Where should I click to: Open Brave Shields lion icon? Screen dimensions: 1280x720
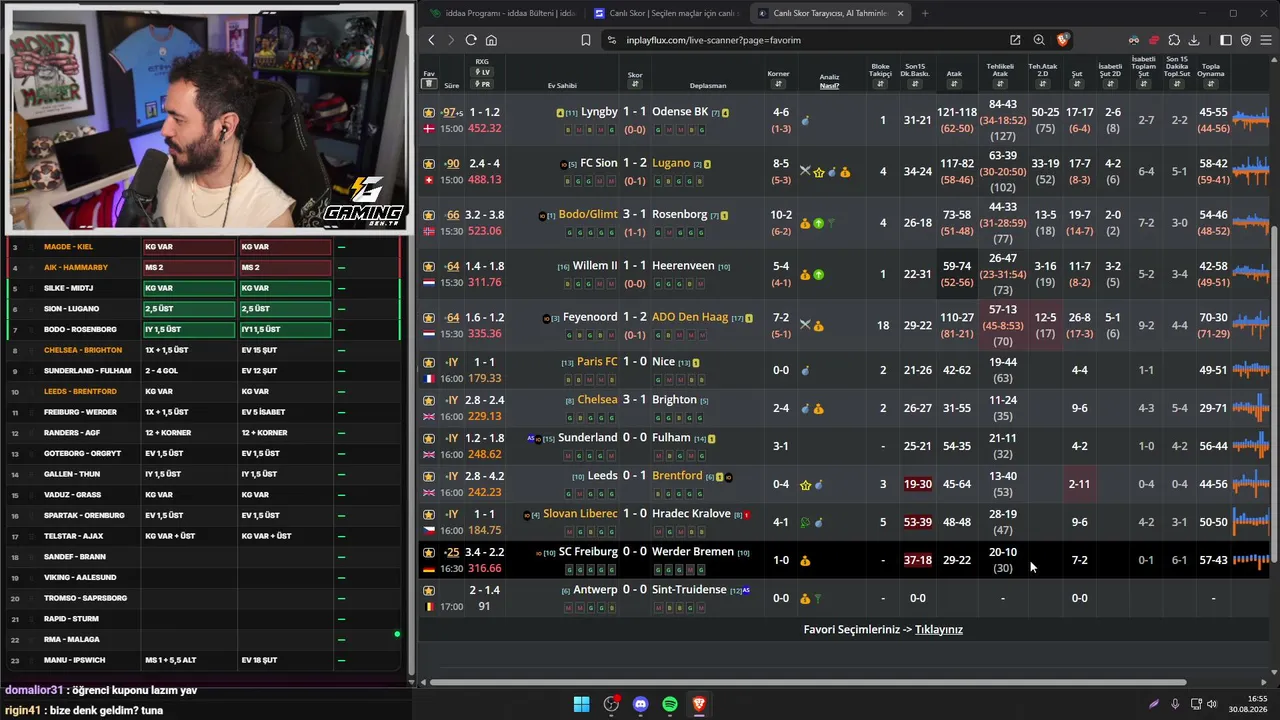pos(1062,40)
